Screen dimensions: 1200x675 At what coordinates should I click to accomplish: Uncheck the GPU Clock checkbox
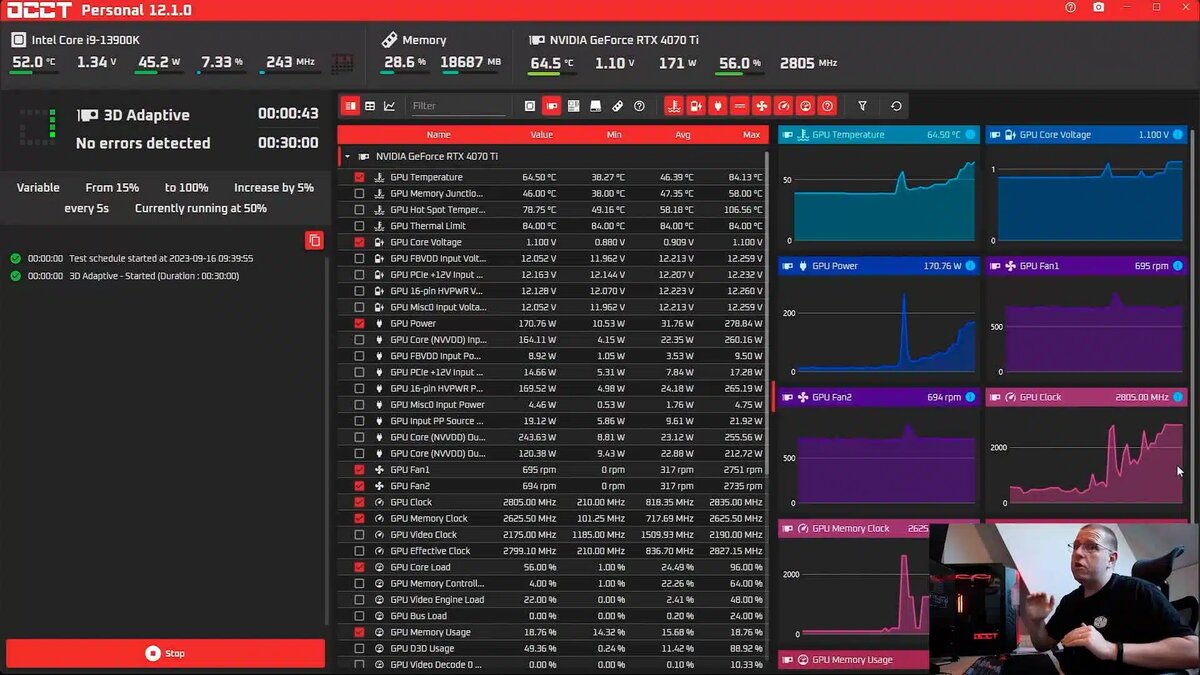tap(359, 502)
